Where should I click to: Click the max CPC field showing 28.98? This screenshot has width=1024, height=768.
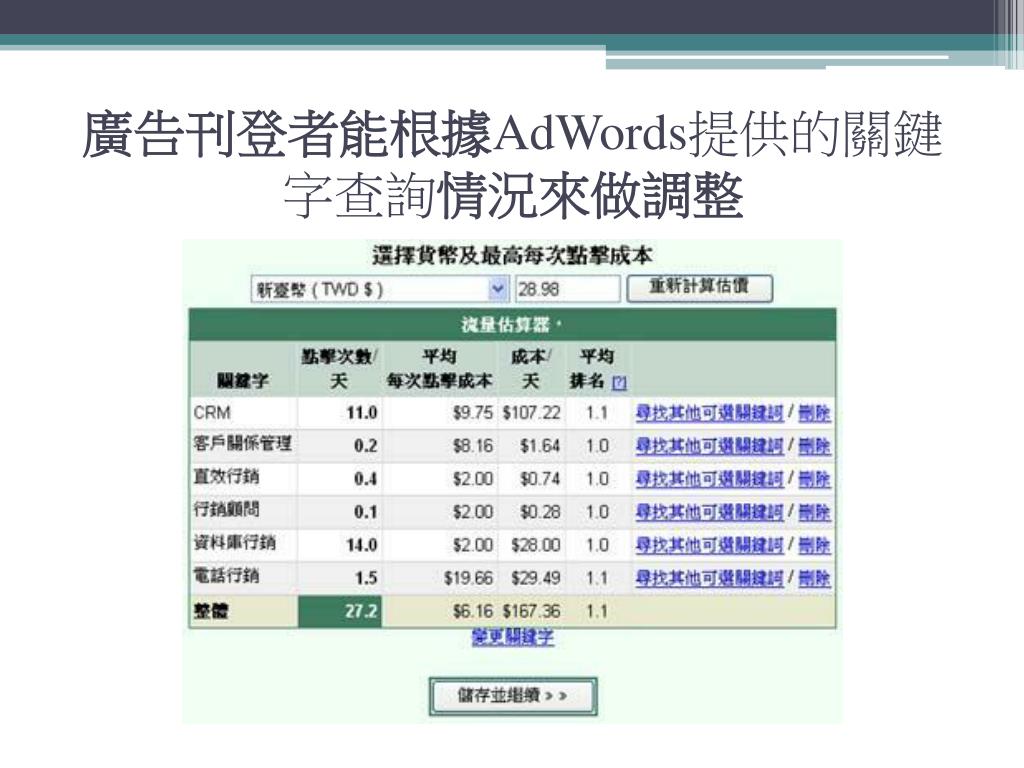(568, 289)
